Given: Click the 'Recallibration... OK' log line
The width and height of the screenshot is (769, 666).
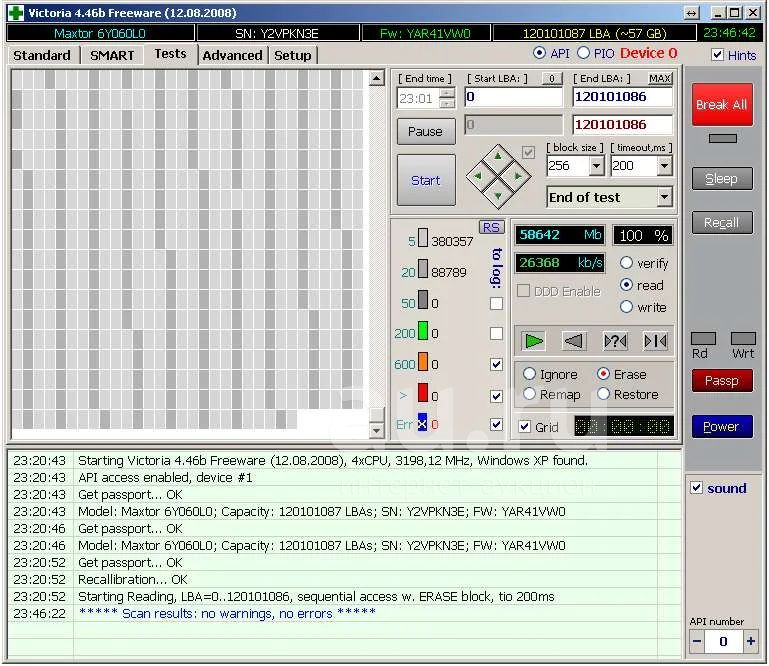Looking at the screenshot, I should (x=132, y=579).
